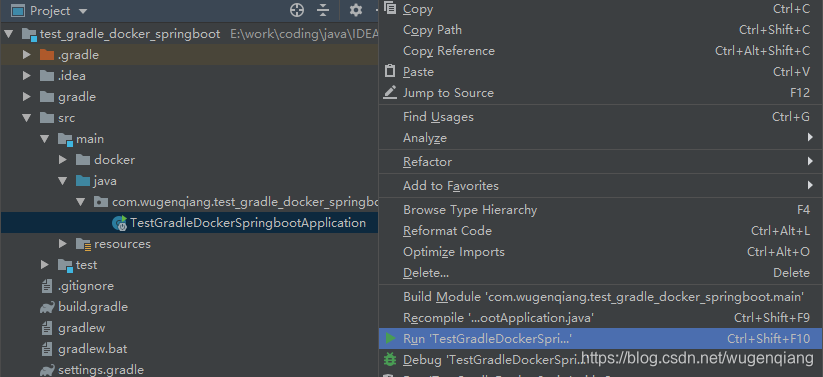Image resolution: width=823 pixels, height=377 pixels.
Task: Choose Build Module menu entry
Action: coord(600,297)
